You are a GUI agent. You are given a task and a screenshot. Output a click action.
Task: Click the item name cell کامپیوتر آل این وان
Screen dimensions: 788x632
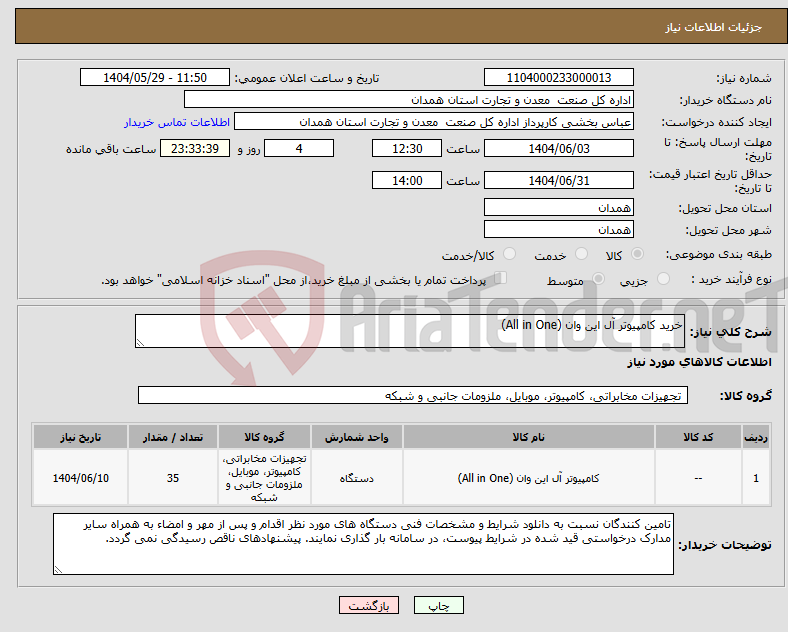(529, 478)
